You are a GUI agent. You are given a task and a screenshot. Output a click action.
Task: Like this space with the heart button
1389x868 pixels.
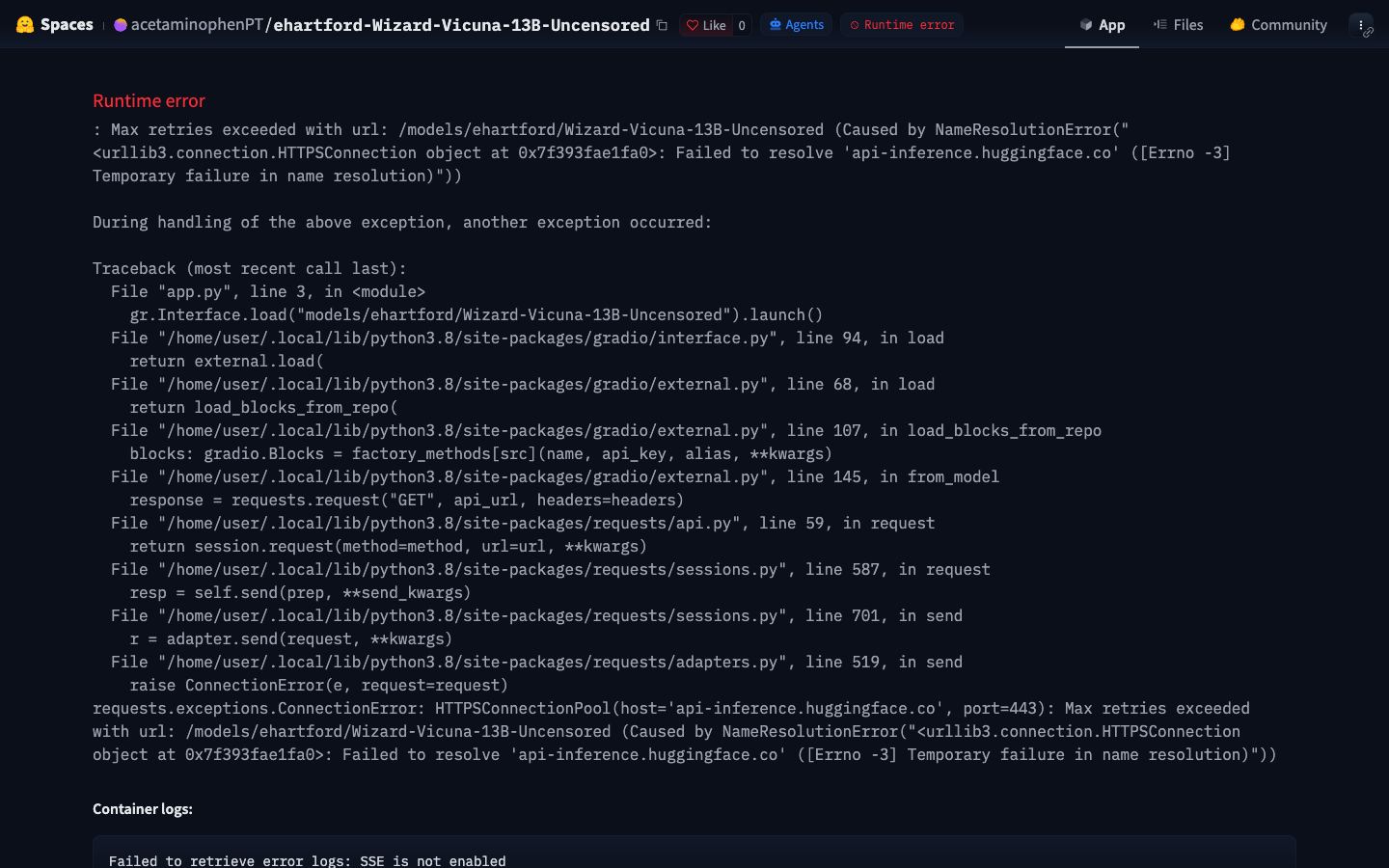pos(706,25)
